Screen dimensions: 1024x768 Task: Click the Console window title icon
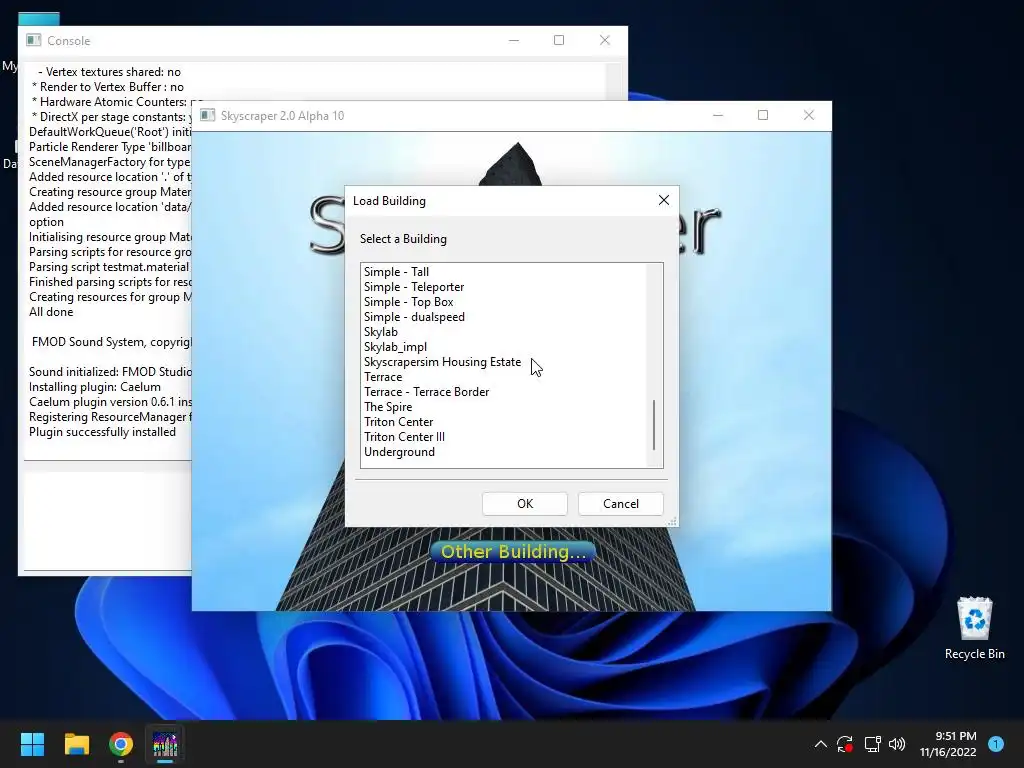34,40
